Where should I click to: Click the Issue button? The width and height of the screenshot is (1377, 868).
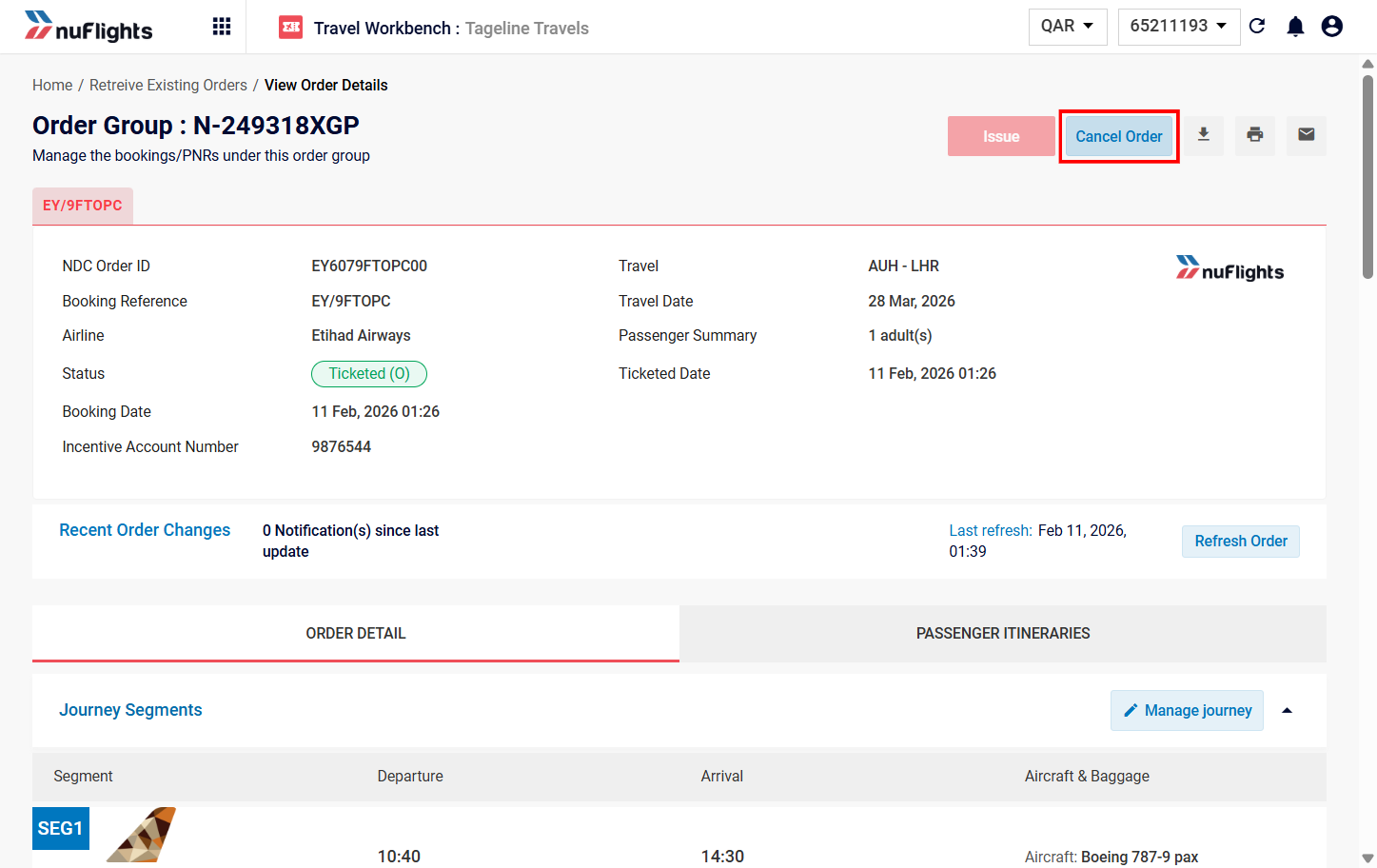point(1001,136)
